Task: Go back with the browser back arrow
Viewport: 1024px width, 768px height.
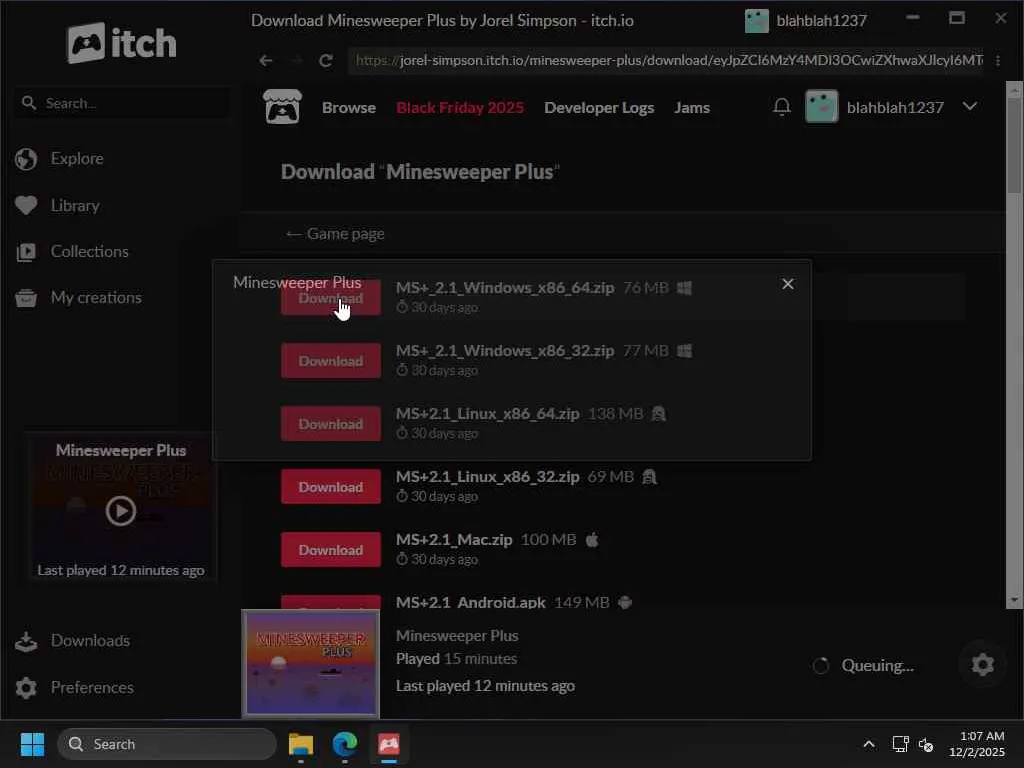Action: (x=265, y=60)
